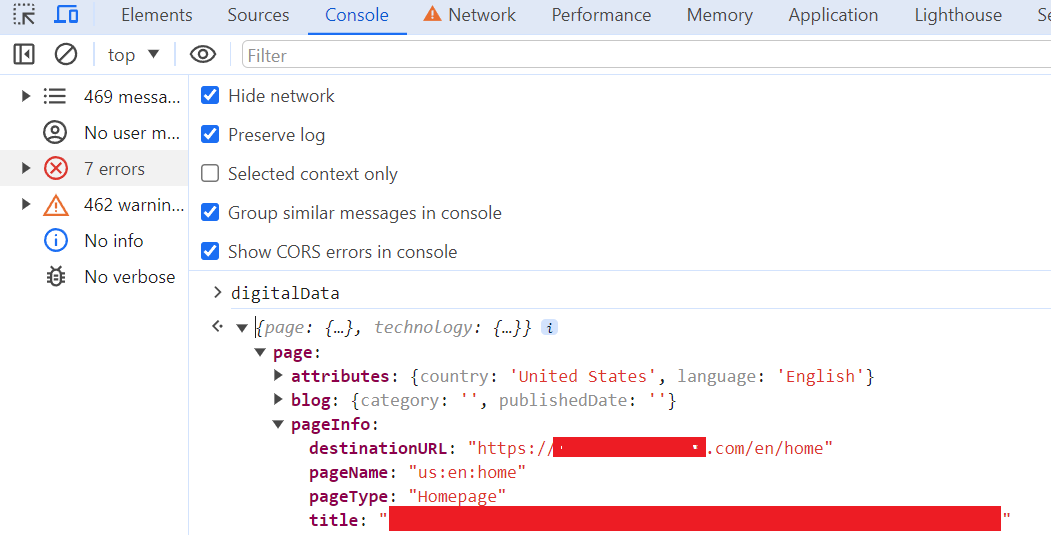Select the 'No verbose' sidebar row
Screen dimensions: 1051x540
[94, 277]
